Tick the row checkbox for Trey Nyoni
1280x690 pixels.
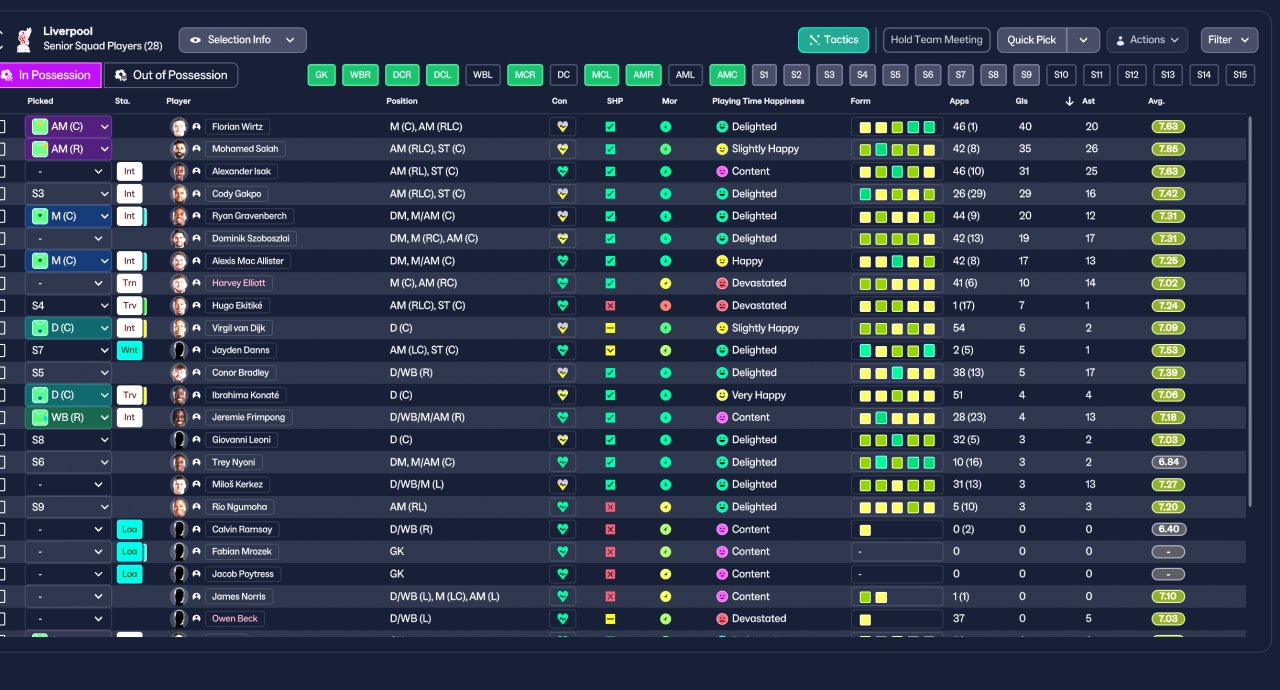tap(0, 462)
